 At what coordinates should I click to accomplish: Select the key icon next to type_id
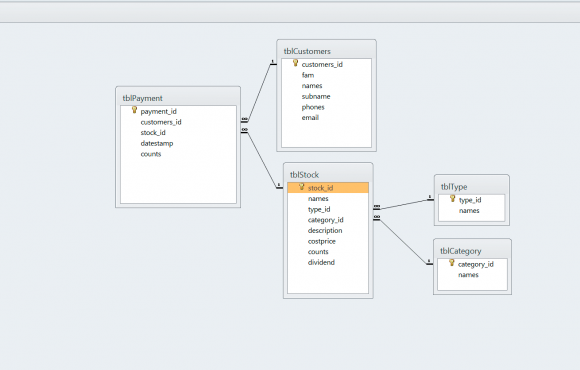pos(452,199)
